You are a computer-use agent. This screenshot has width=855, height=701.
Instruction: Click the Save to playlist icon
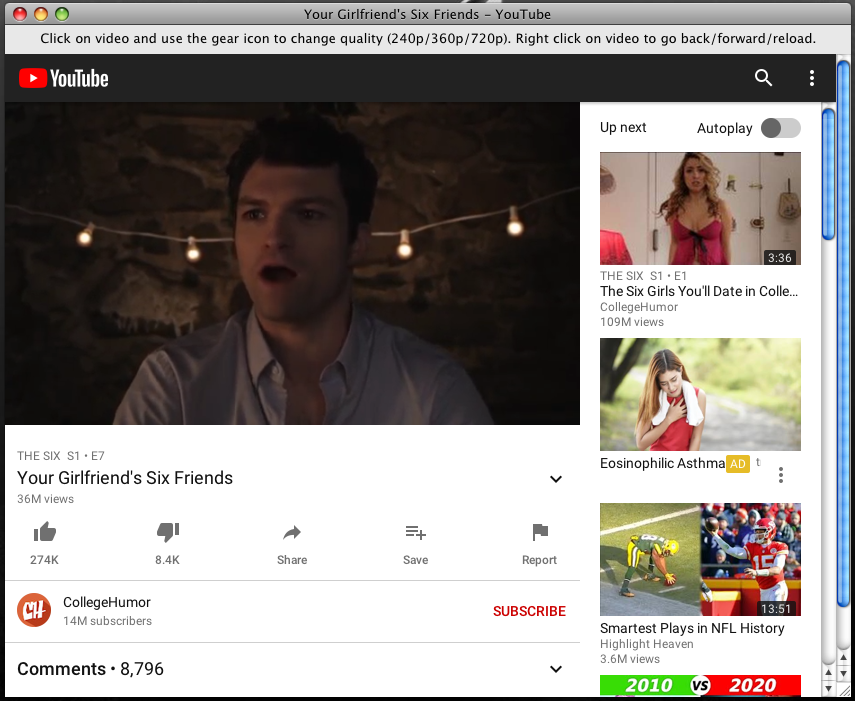coord(416,533)
